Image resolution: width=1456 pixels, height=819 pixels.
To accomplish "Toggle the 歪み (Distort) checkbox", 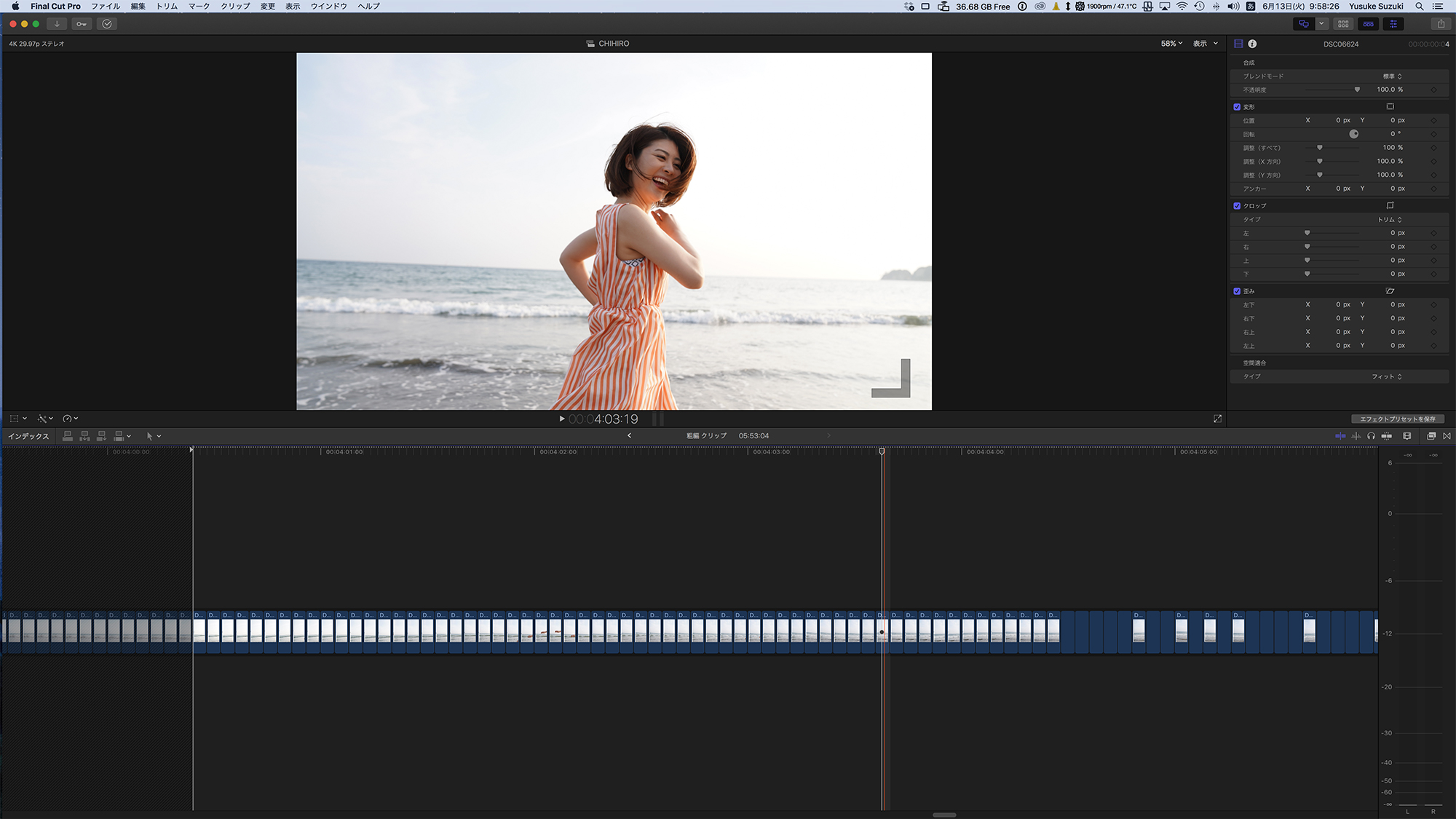I will pos(1237,290).
